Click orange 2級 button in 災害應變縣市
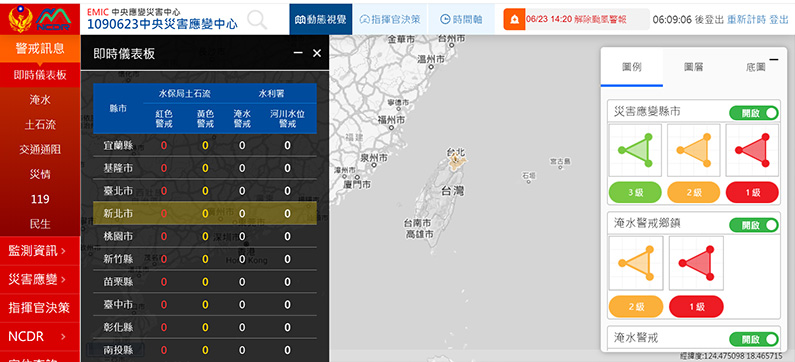The height and width of the screenshot is (362, 795). (694, 192)
